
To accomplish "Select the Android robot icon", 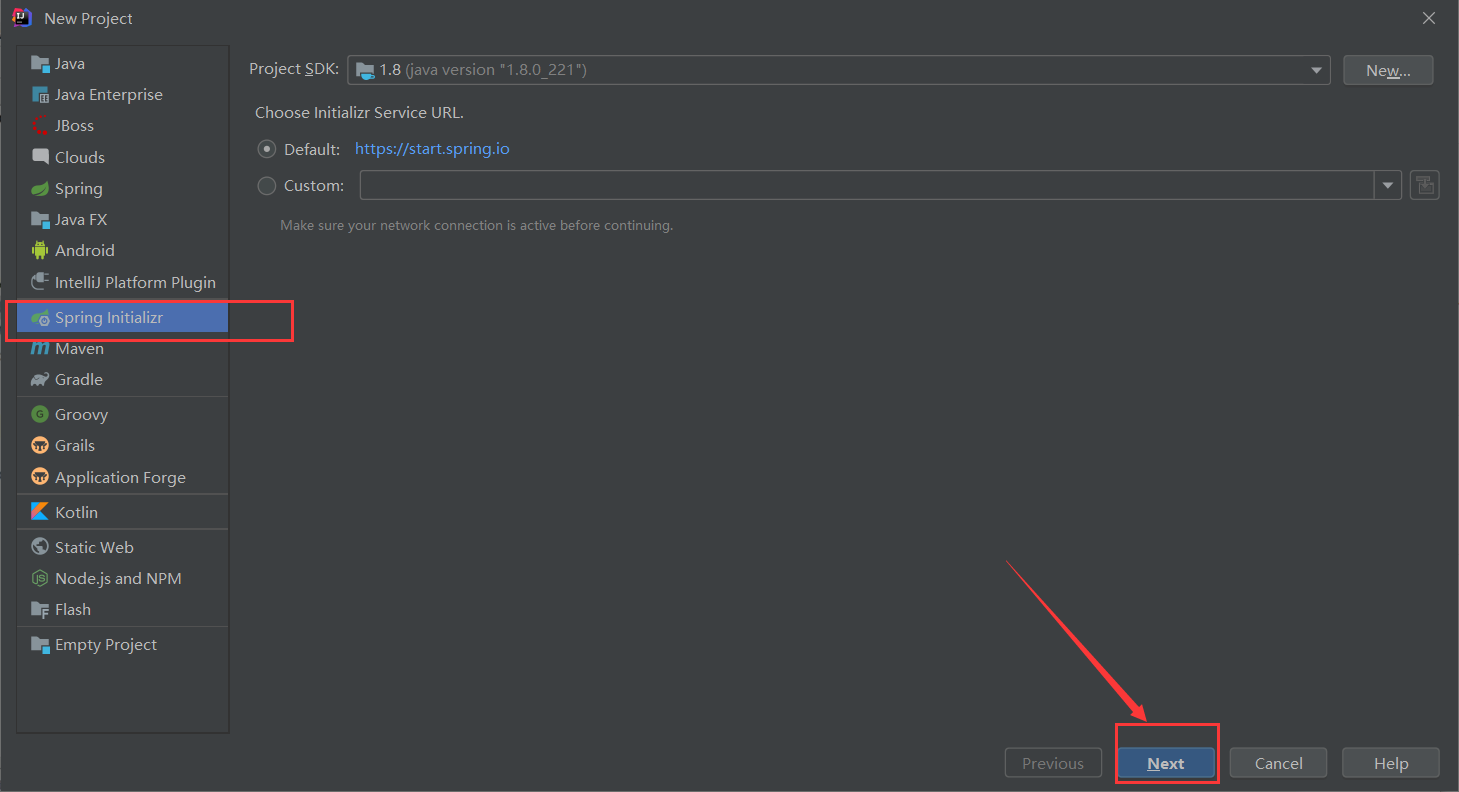I will coord(40,251).
